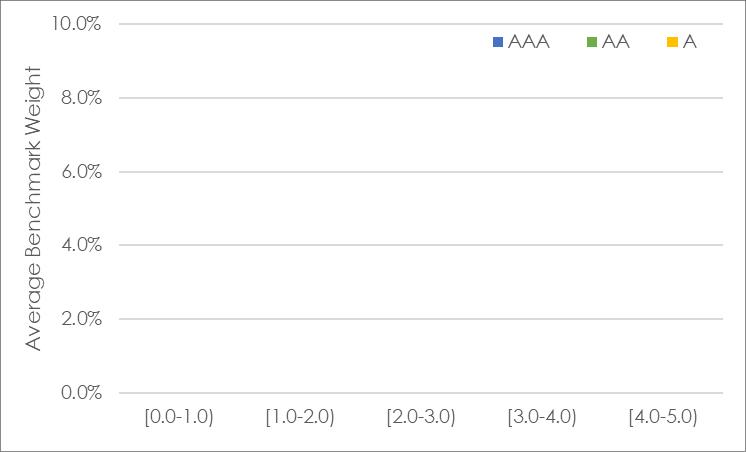Click the green AA legend swatch
Viewport: 746px width, 452px height.
(592, 42)
